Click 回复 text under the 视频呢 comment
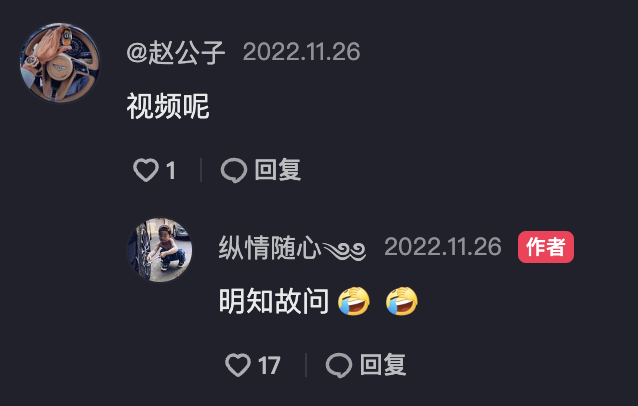Viewport: 638px width, 406px height. [x=277, y=170]
